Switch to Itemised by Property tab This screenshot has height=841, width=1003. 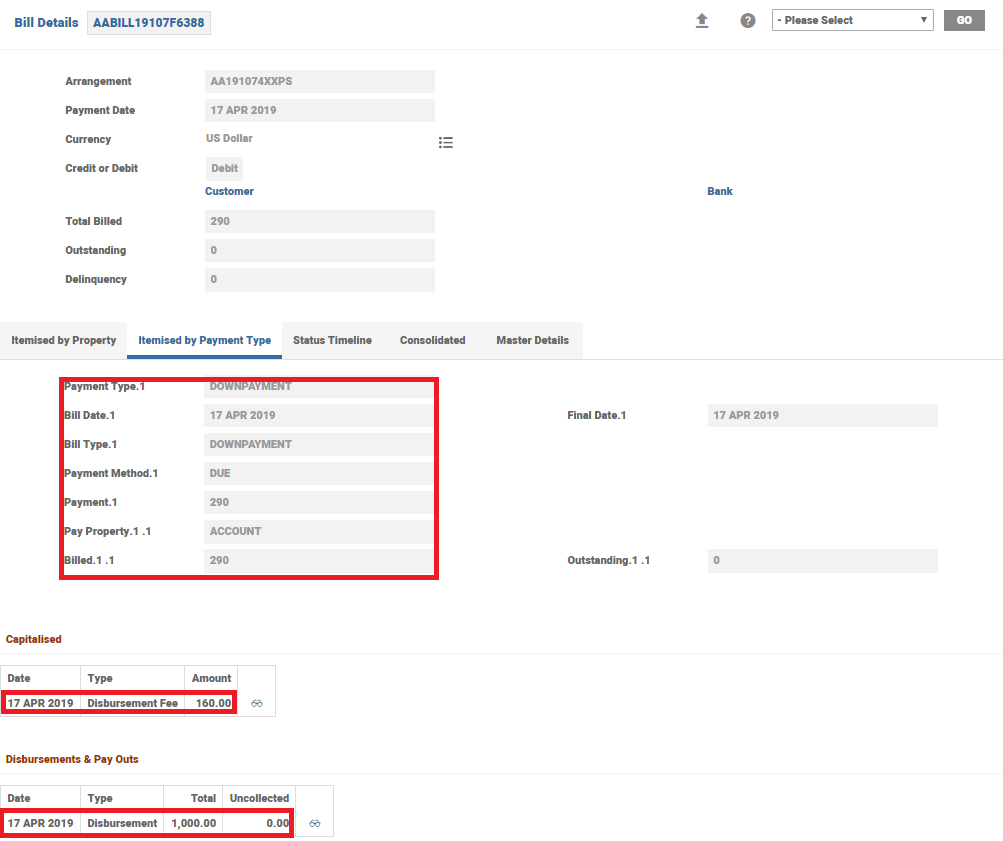[64, 341]
